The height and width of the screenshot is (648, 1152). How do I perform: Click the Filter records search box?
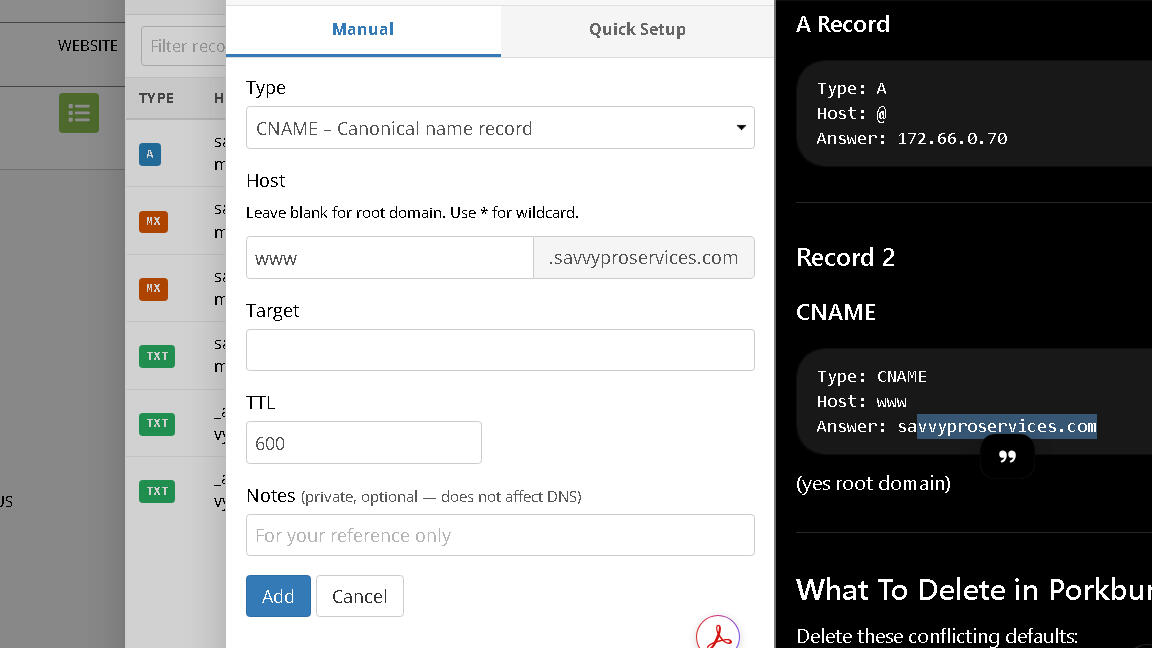[x=186, y=46]
